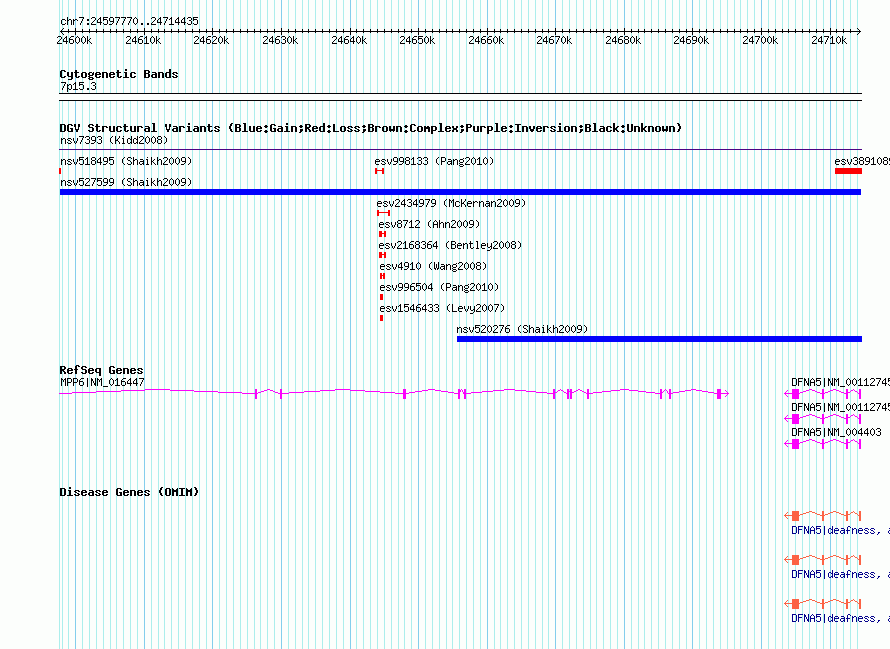Click the esv2168364 (Bentley2008) label
The width and height of the screenshot is (890, 649).
point(450,245)
